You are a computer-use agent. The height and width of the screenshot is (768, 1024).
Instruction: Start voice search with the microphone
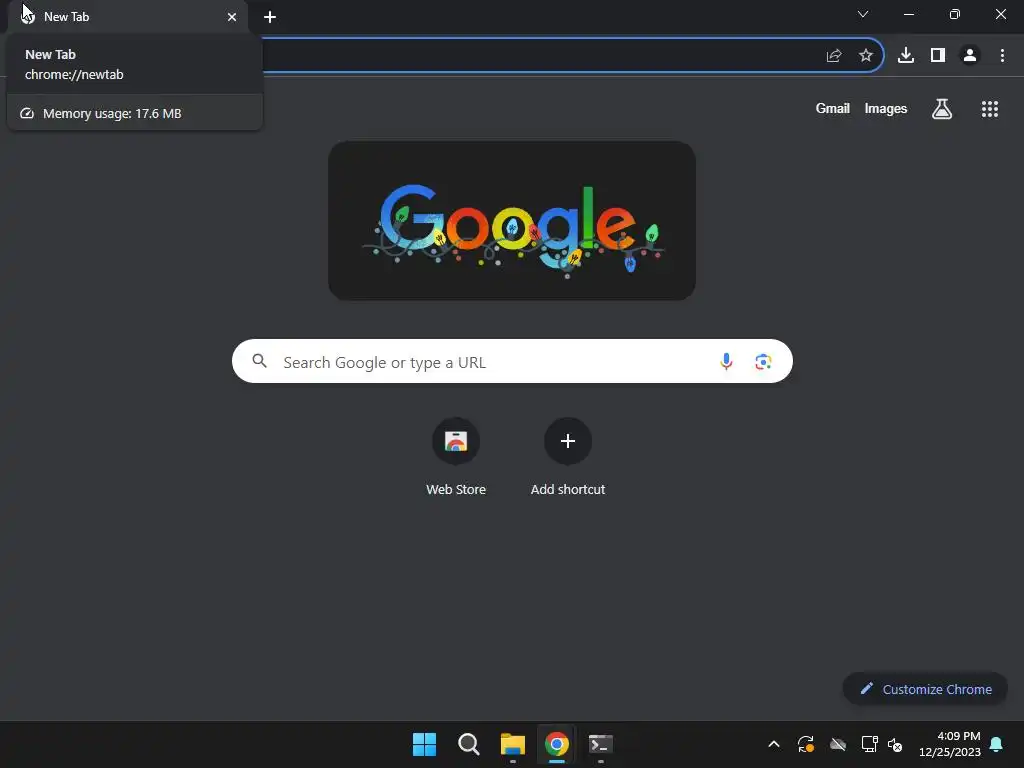tap(726, 361)
